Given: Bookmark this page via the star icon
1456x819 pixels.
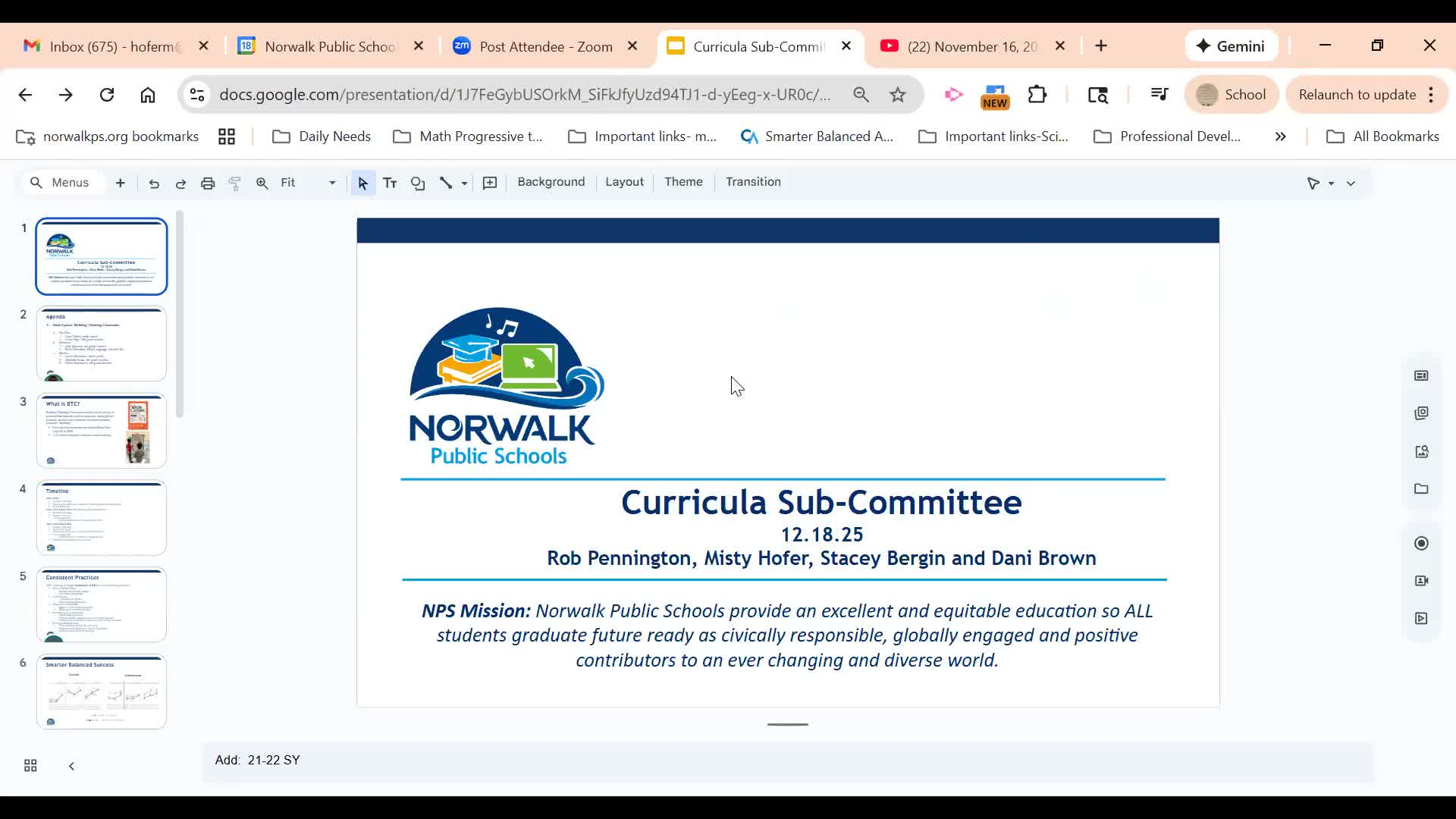Looking at the screenshot, I should (898, 94).
